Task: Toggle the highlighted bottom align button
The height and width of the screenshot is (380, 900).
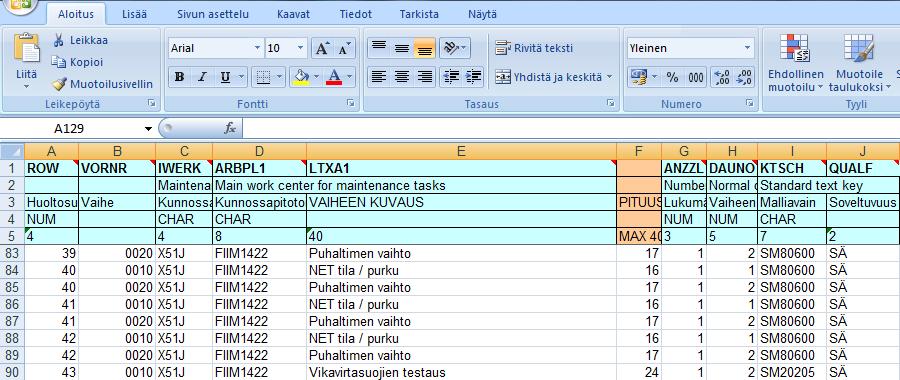Action: point(424,48)
